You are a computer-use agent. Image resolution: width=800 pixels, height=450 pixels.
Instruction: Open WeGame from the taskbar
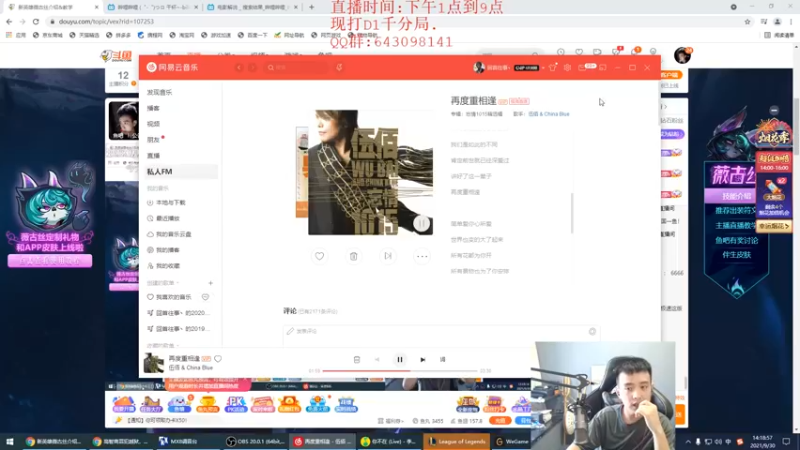[x=512, y=441]
